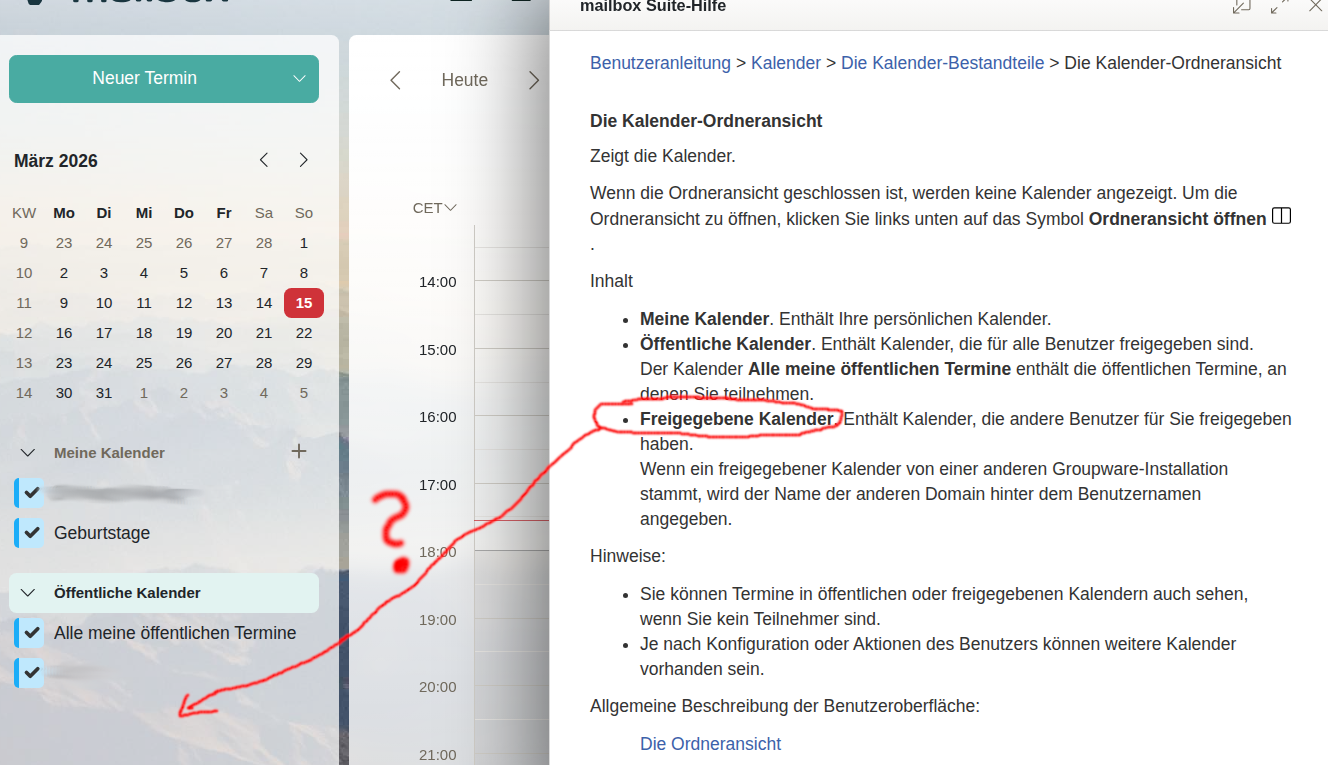
Task: Go to next month in mini calendar
Action: pos(304,160)
